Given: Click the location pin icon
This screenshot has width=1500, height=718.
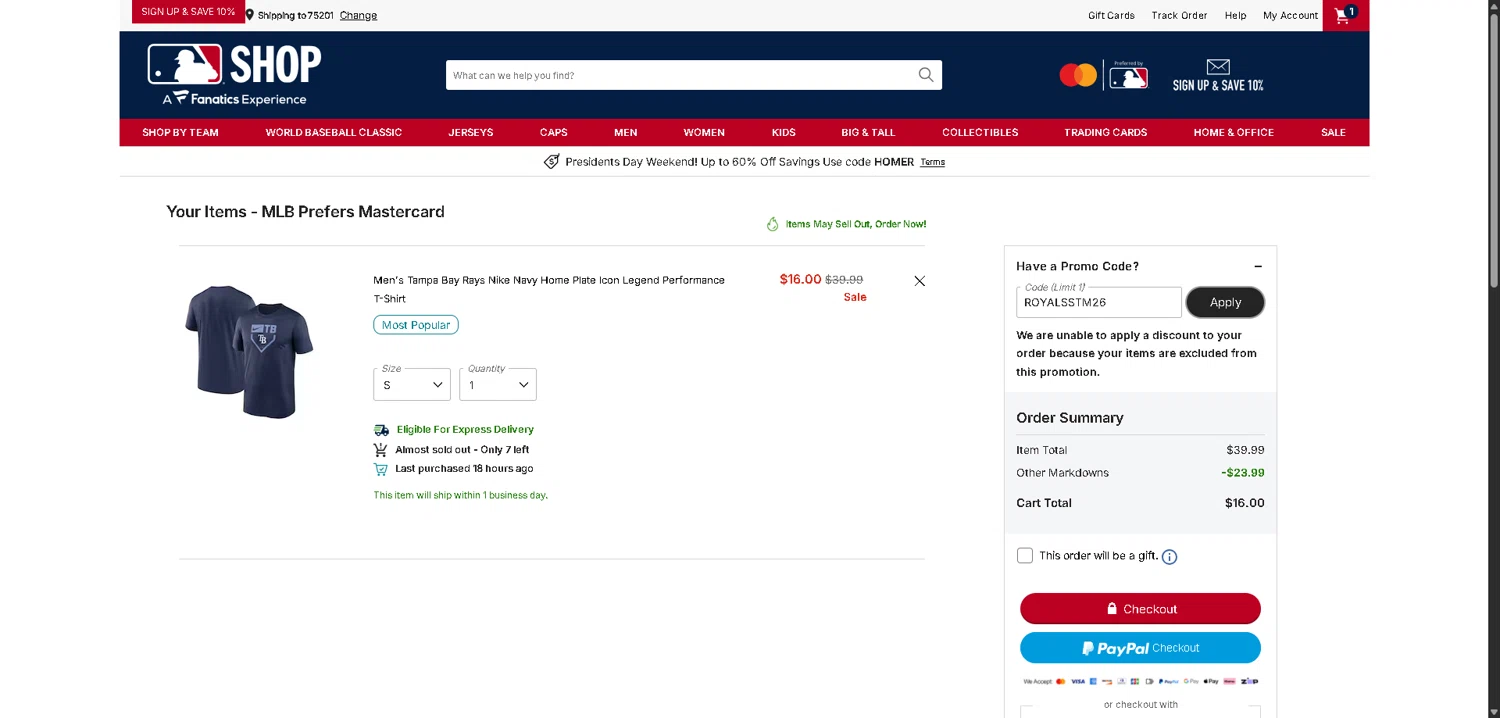Looking at the screenshot, I should (x=250, y=15).
